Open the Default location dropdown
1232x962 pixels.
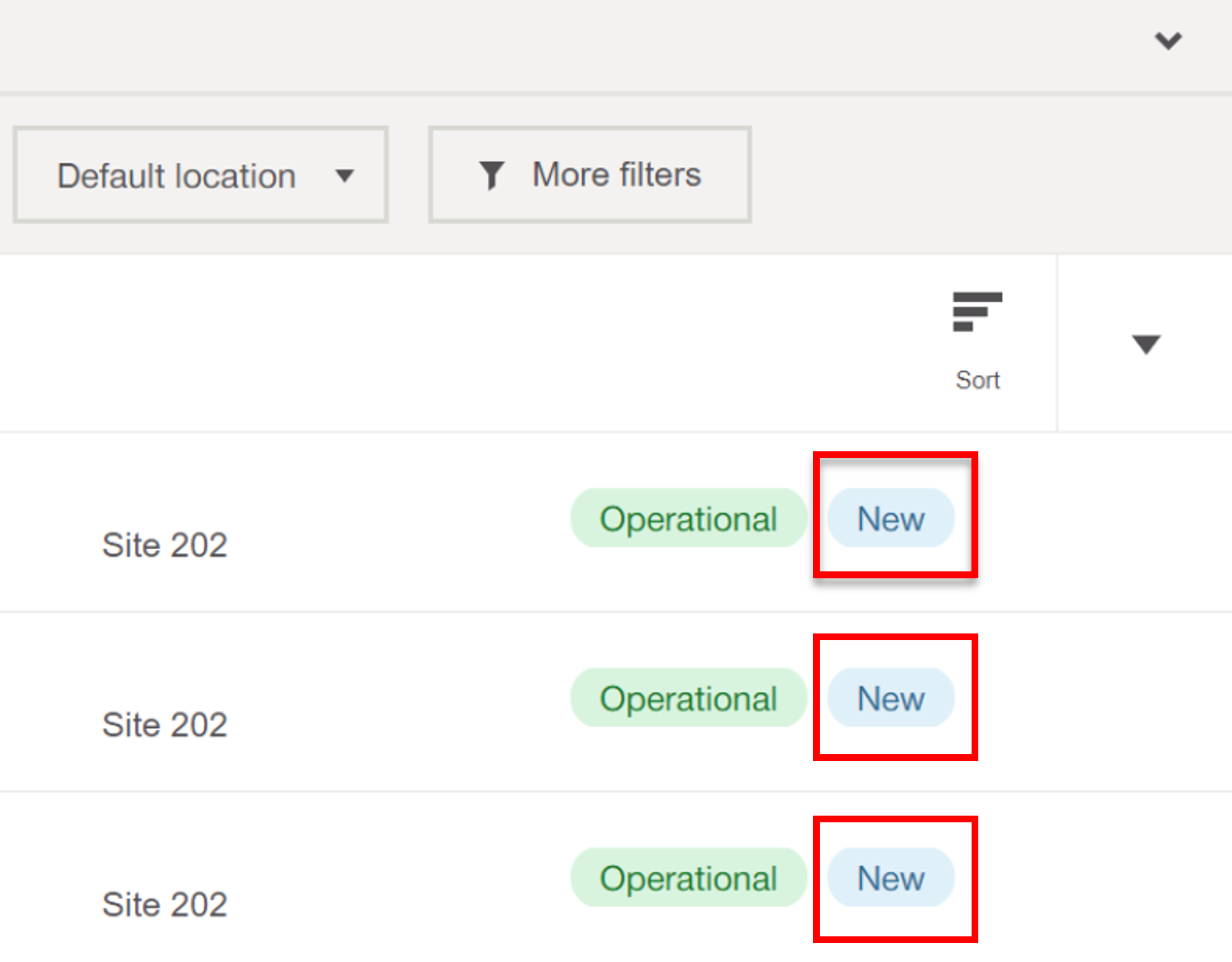coord(200,175)
